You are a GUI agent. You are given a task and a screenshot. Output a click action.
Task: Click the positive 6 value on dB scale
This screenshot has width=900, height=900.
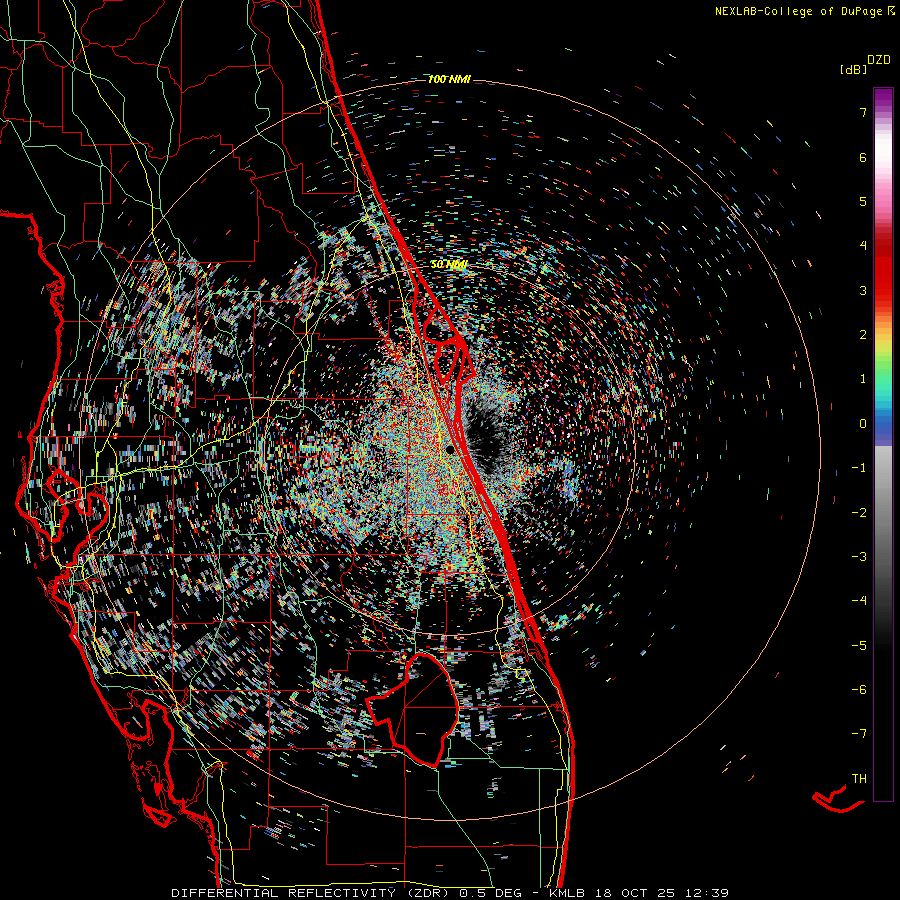[863, 157]
